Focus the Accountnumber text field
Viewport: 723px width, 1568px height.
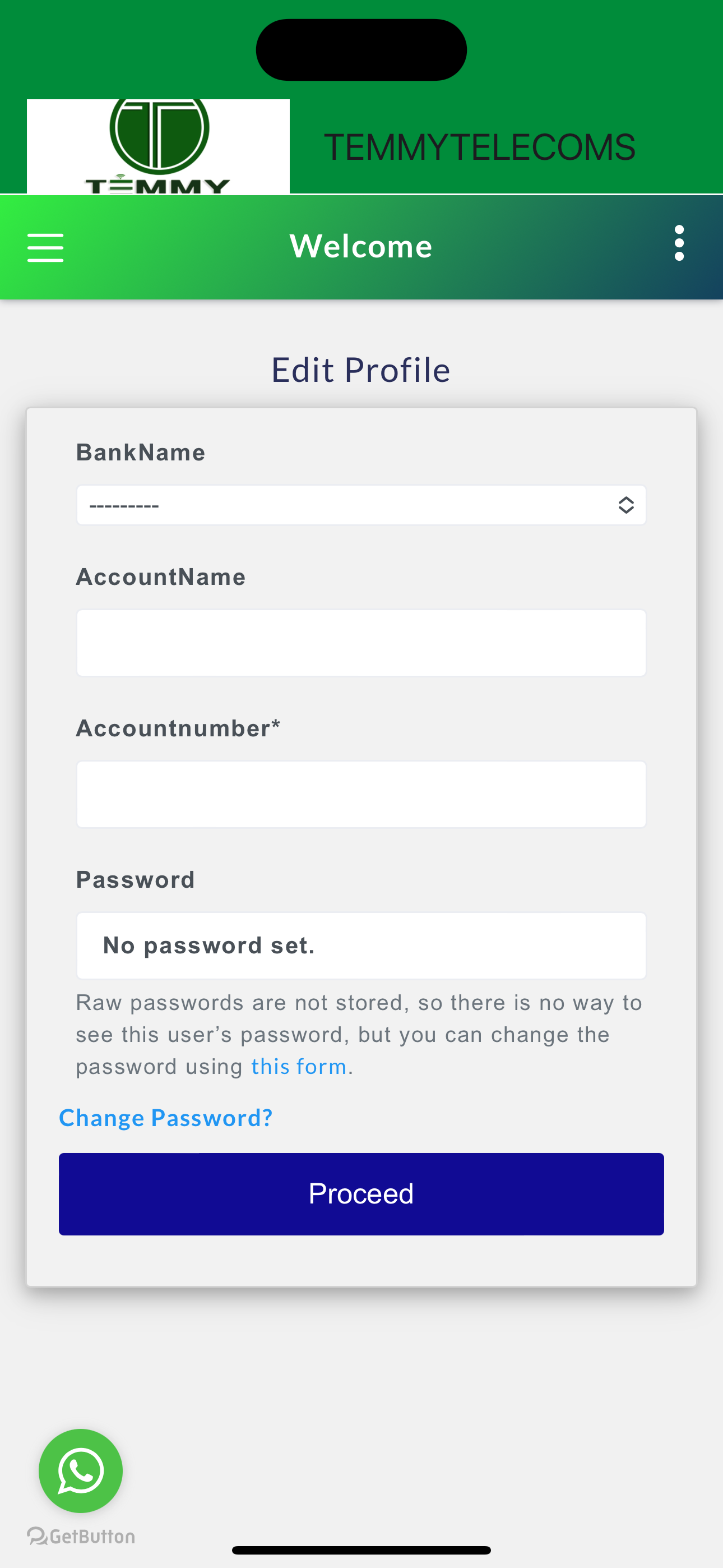[x=361, y=794]
